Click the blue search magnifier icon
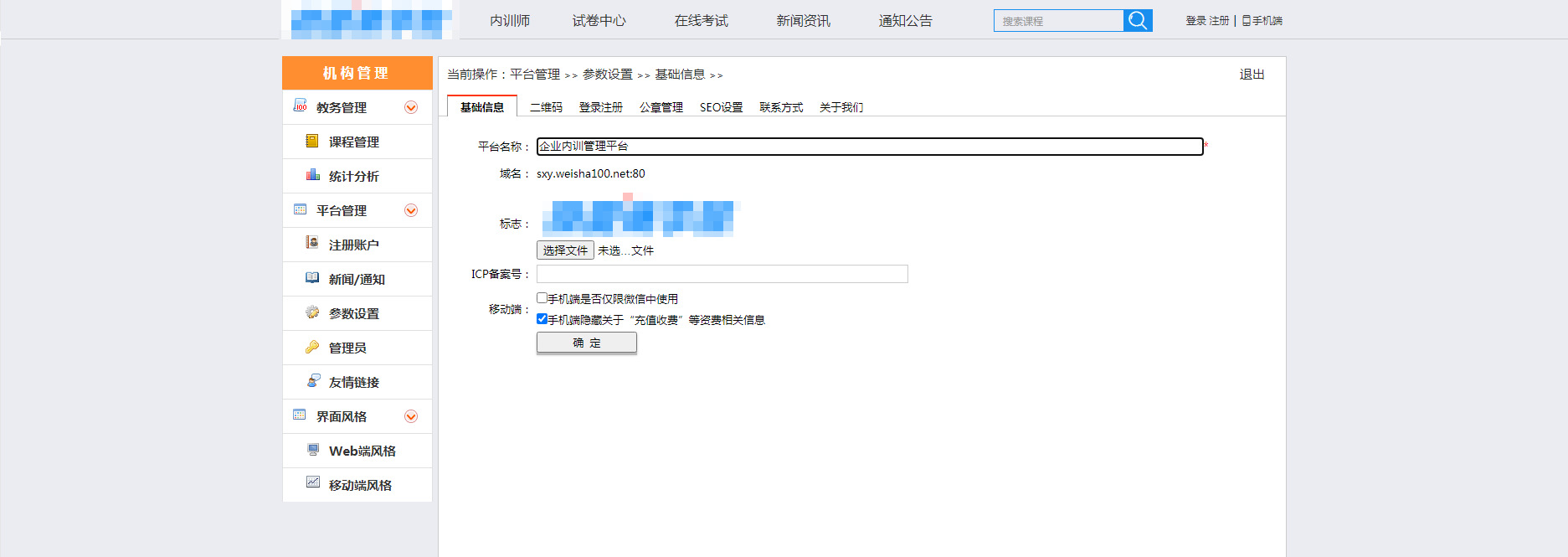Screen dimensions: 1568x557 pos(1138,20)
